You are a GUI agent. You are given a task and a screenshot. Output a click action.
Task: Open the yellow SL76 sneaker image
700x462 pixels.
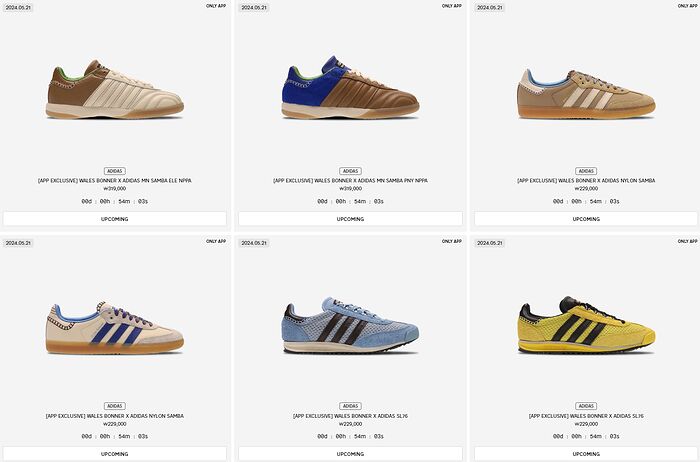tap(586, 325)
